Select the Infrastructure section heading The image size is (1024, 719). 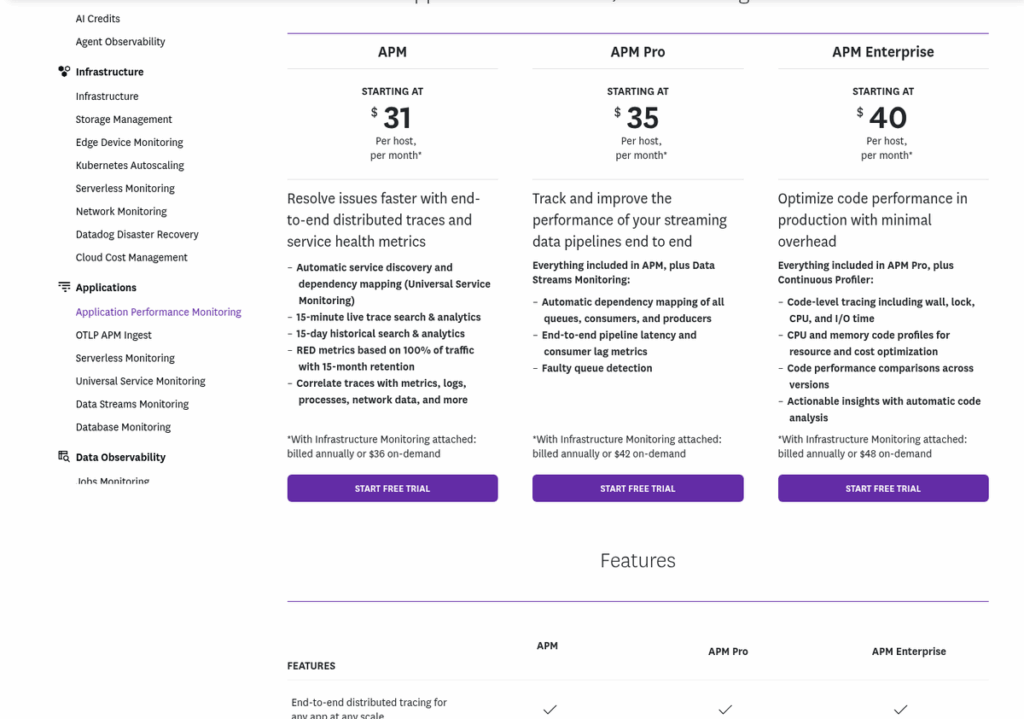[110, 72]
